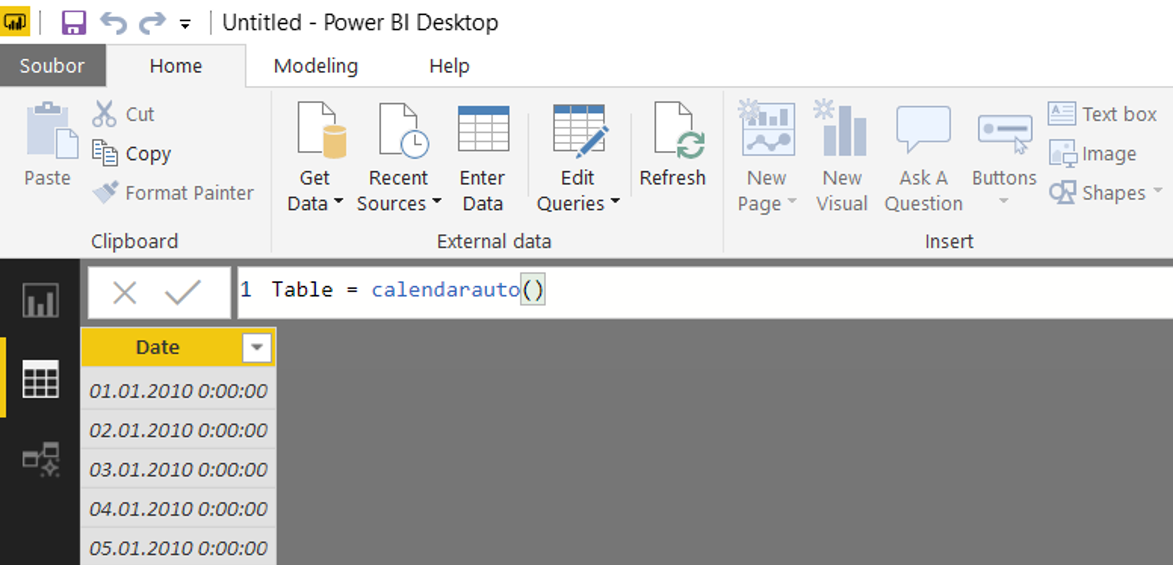Expand the Shapes dropdown arrow
Image resolution: width=1173 pixels, height=565 pixels.
click(x=1158, y=192)
